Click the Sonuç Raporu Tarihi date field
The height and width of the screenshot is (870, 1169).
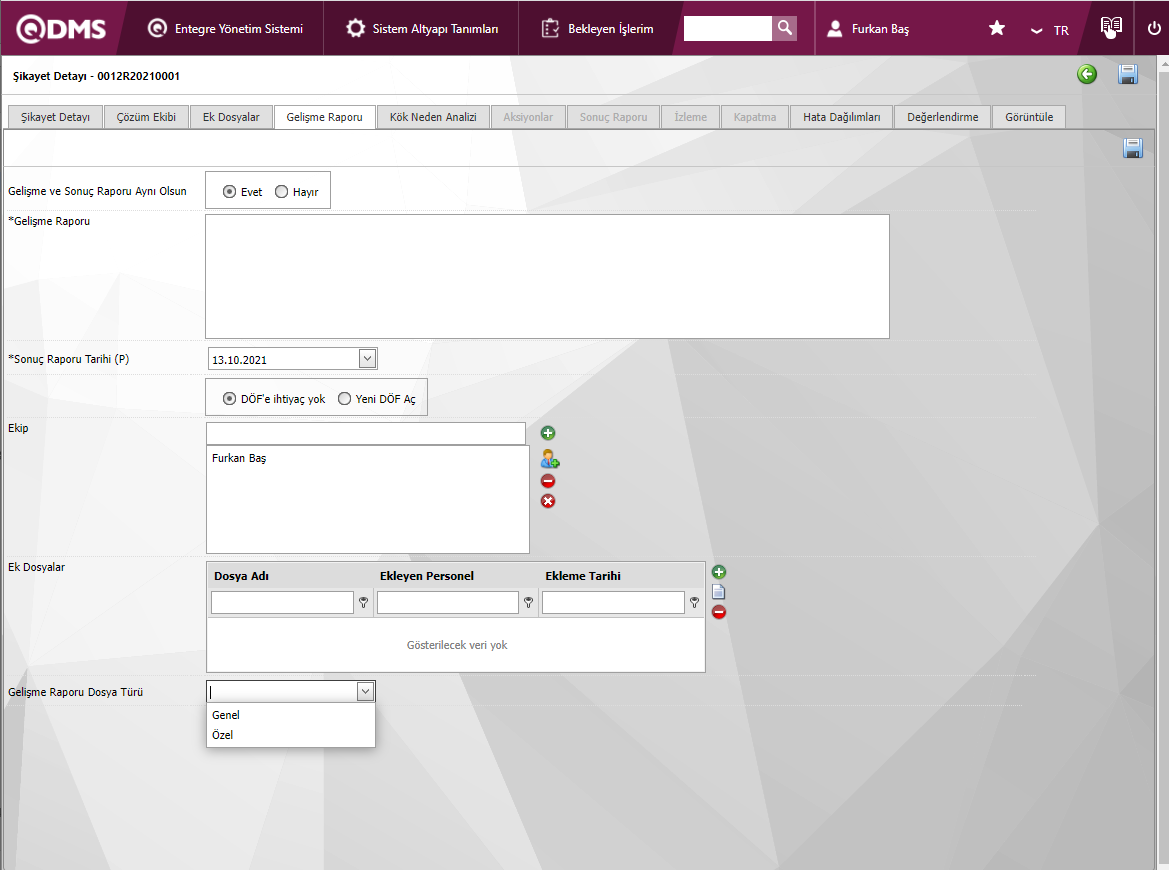click(284, 359)
